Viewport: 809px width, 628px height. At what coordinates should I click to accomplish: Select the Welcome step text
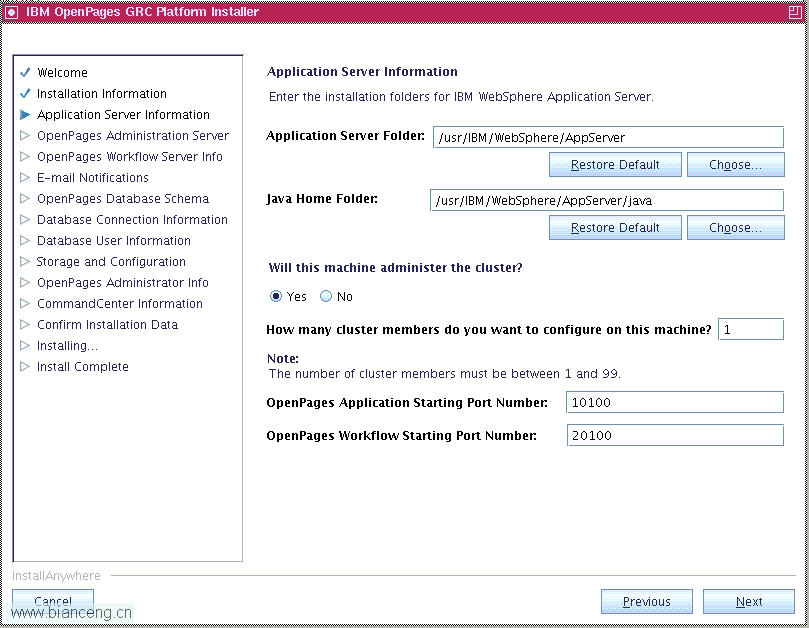(62, 73)
